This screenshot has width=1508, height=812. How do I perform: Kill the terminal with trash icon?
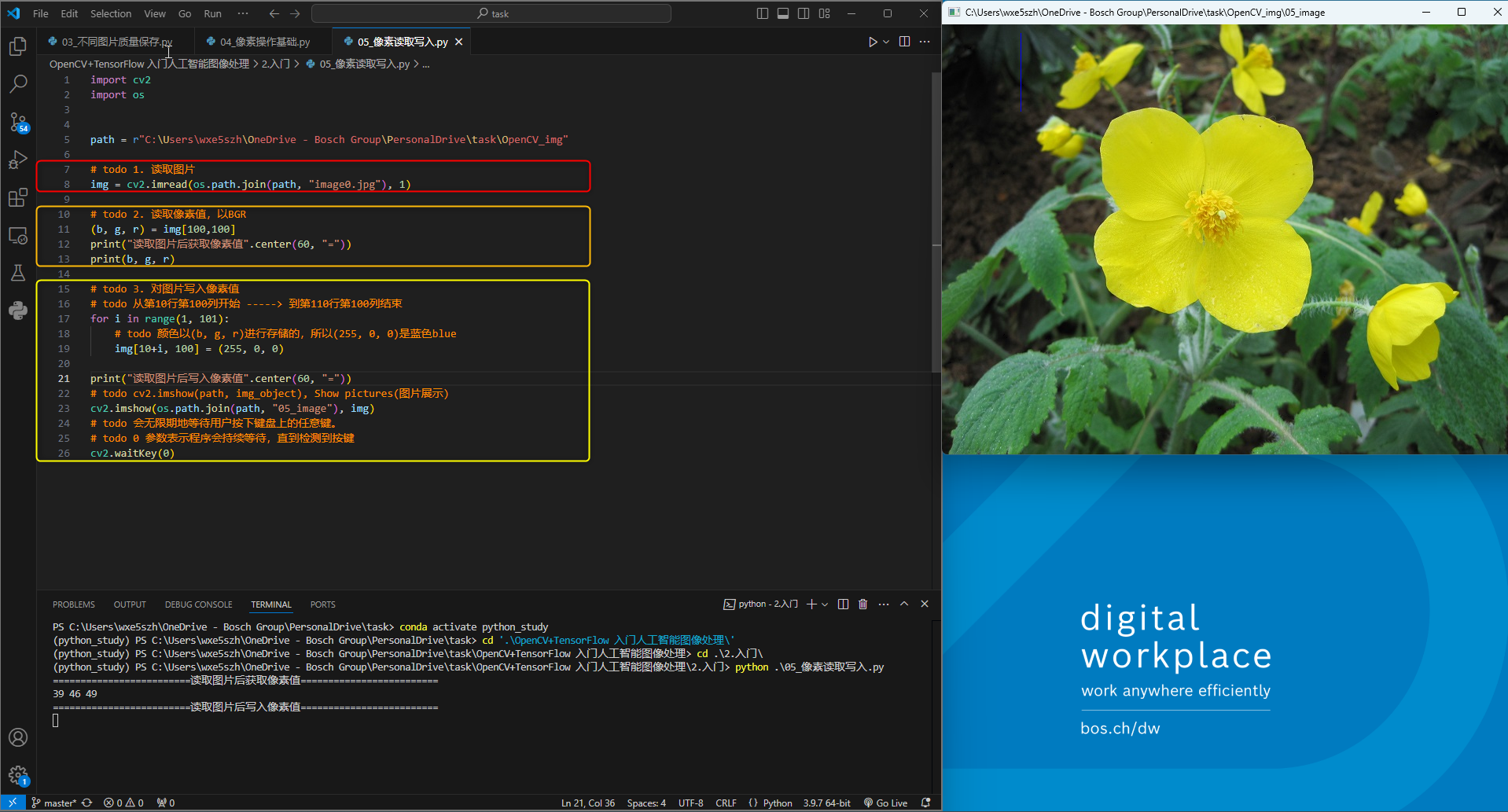pyautogui.click(x=863, y=604)
